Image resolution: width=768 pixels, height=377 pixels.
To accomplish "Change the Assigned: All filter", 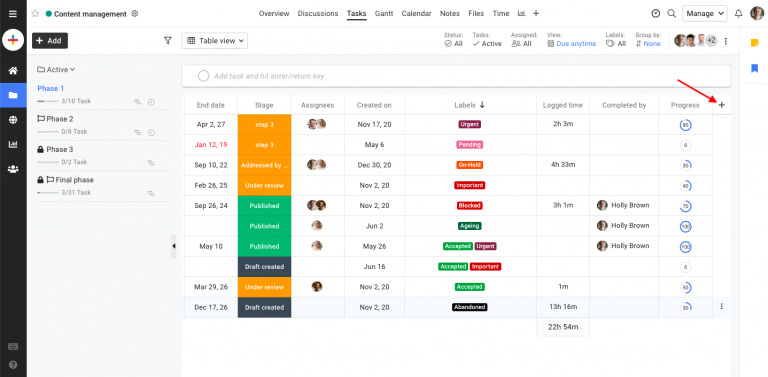I will click(x=524, y=40).
